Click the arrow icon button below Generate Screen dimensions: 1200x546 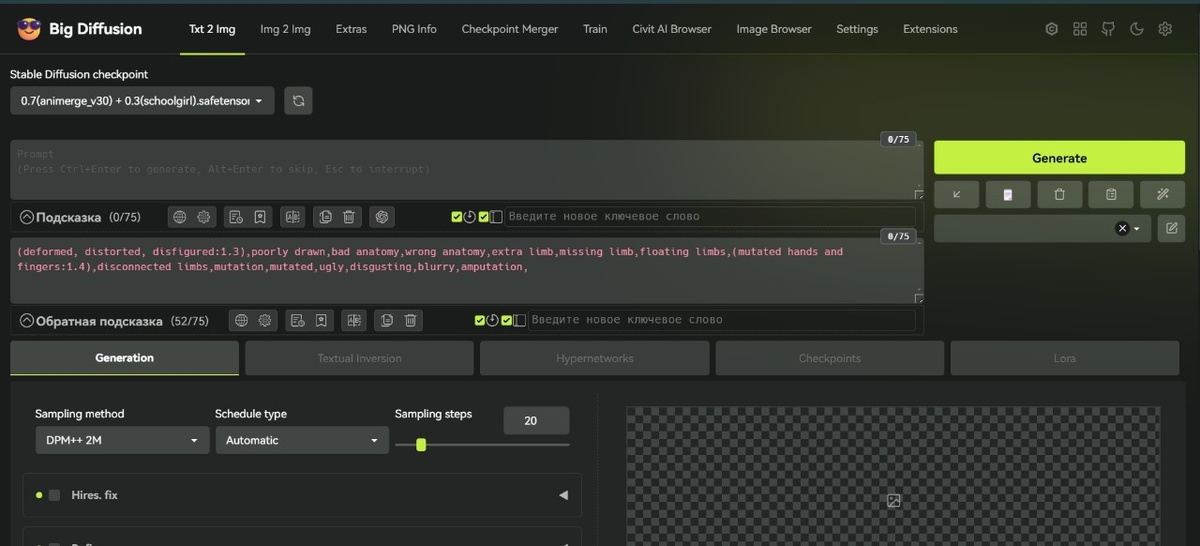957,194
